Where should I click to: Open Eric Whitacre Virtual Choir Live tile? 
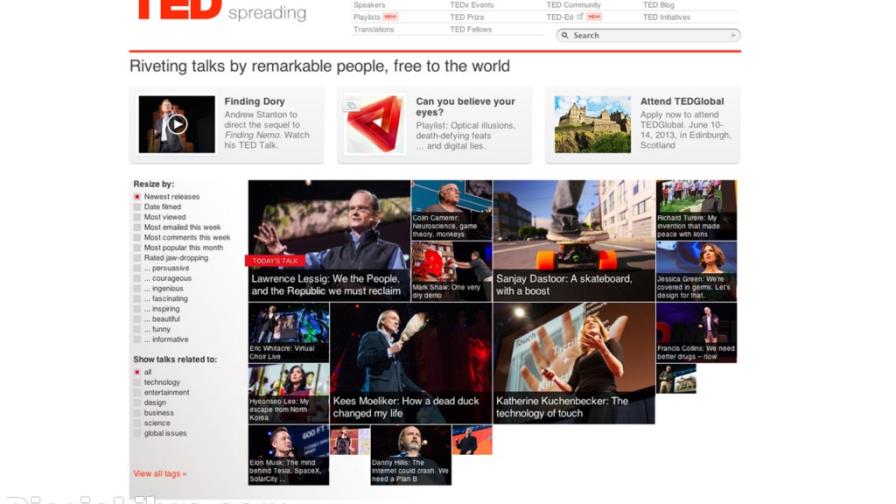tap(289, 333)
